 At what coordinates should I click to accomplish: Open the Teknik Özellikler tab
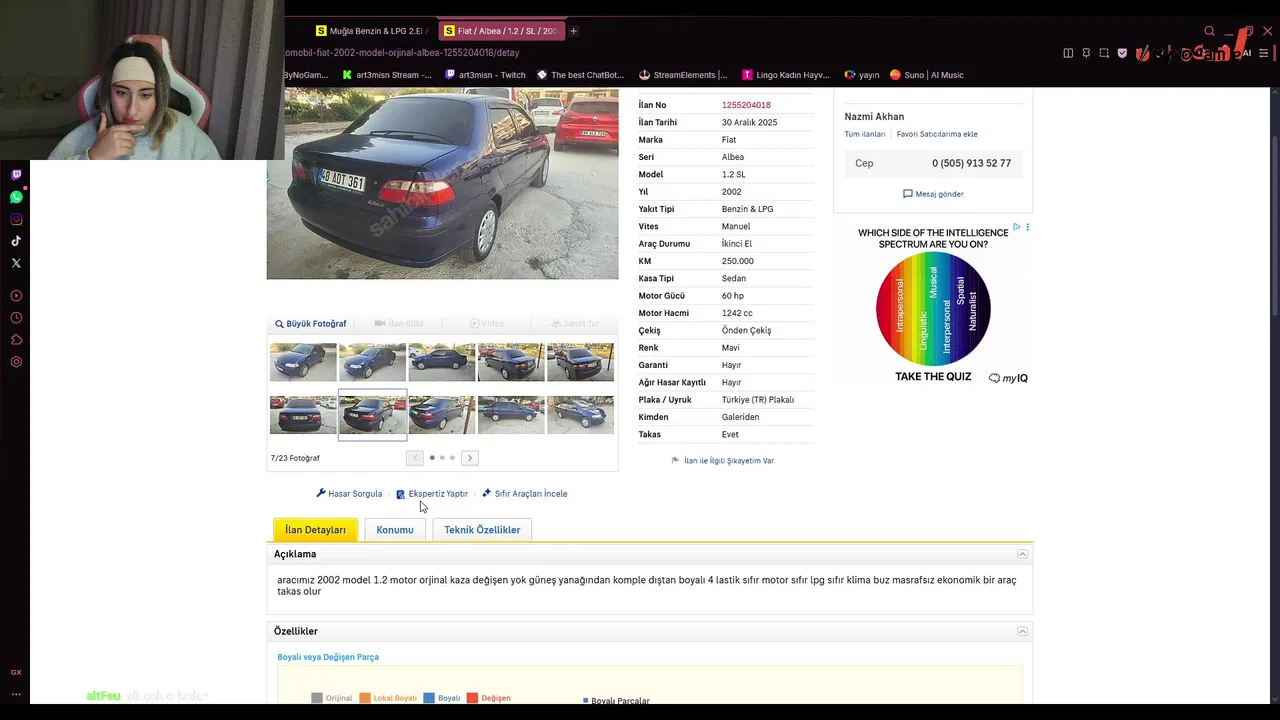pyautogui.click(x=482, y=530)
